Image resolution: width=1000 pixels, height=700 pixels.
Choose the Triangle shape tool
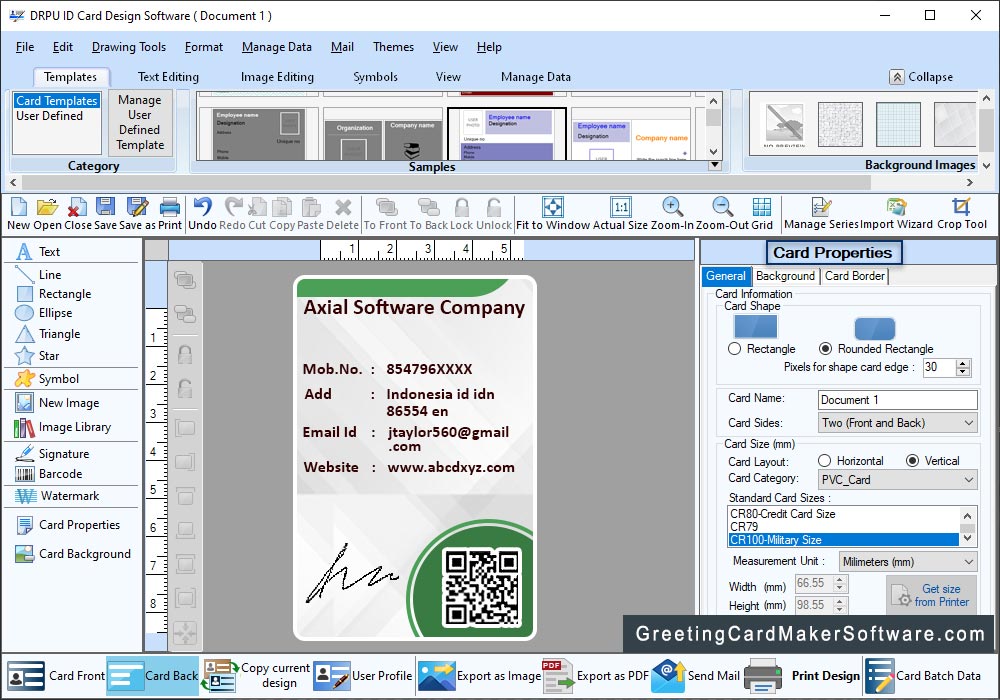pos(48,334)
